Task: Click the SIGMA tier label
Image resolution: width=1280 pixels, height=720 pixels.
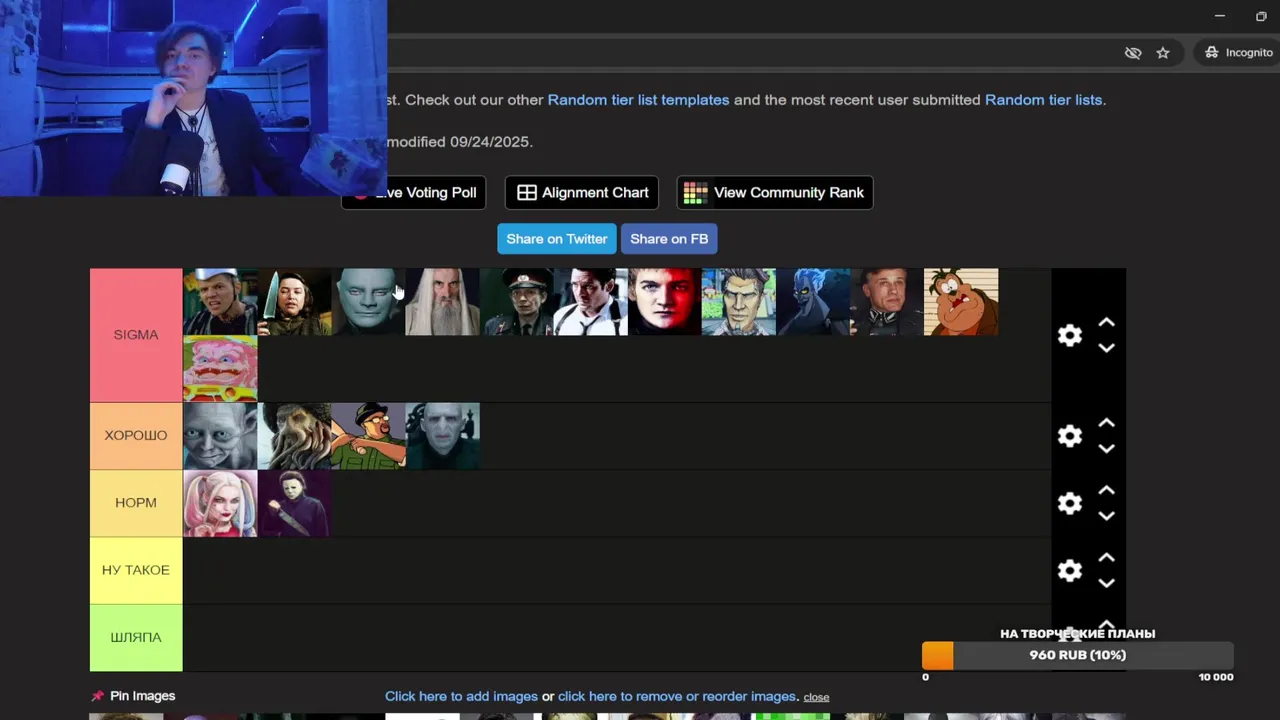Action: (136, 335)
